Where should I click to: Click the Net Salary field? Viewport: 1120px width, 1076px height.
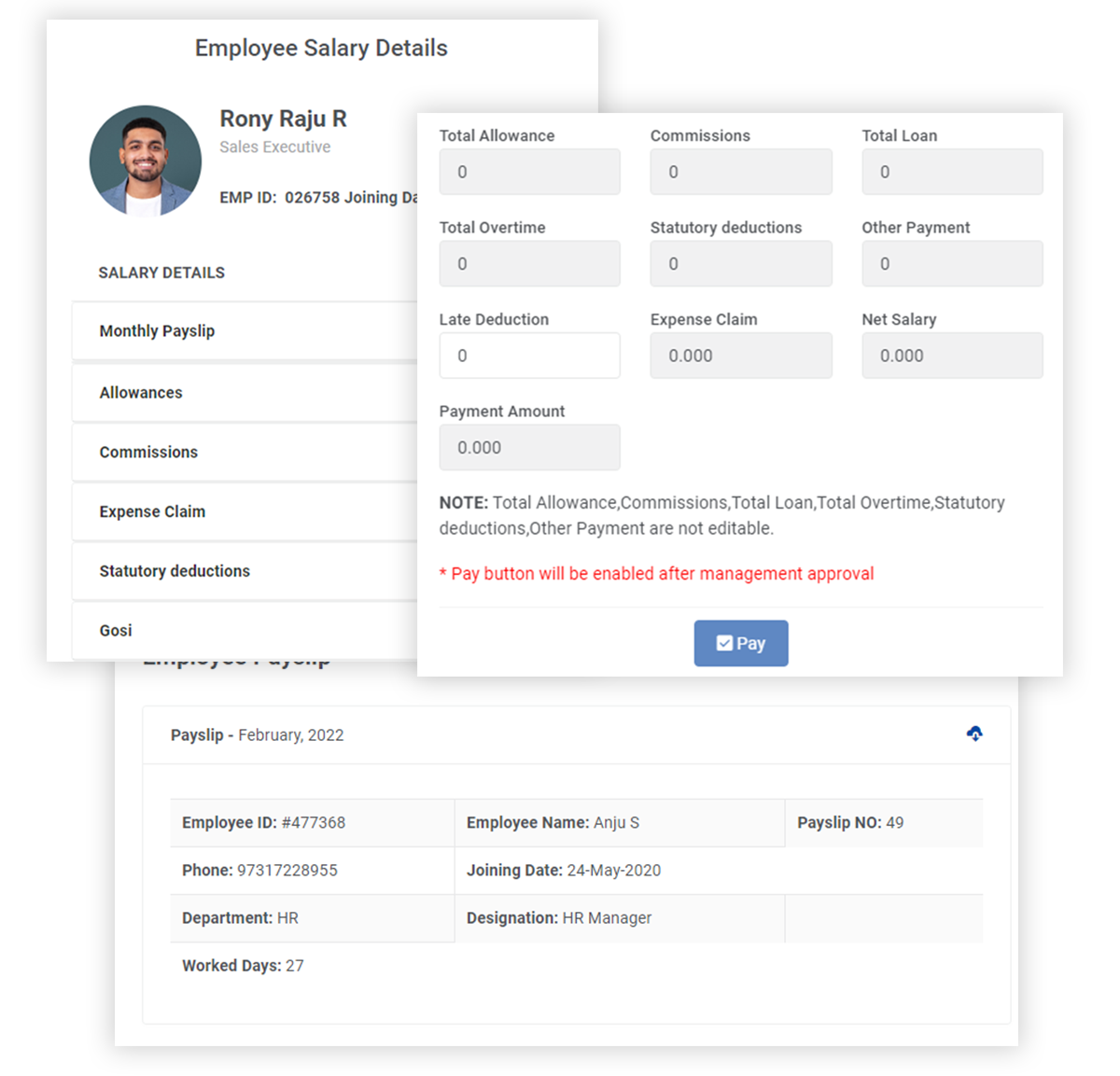[x=952, y=356]
